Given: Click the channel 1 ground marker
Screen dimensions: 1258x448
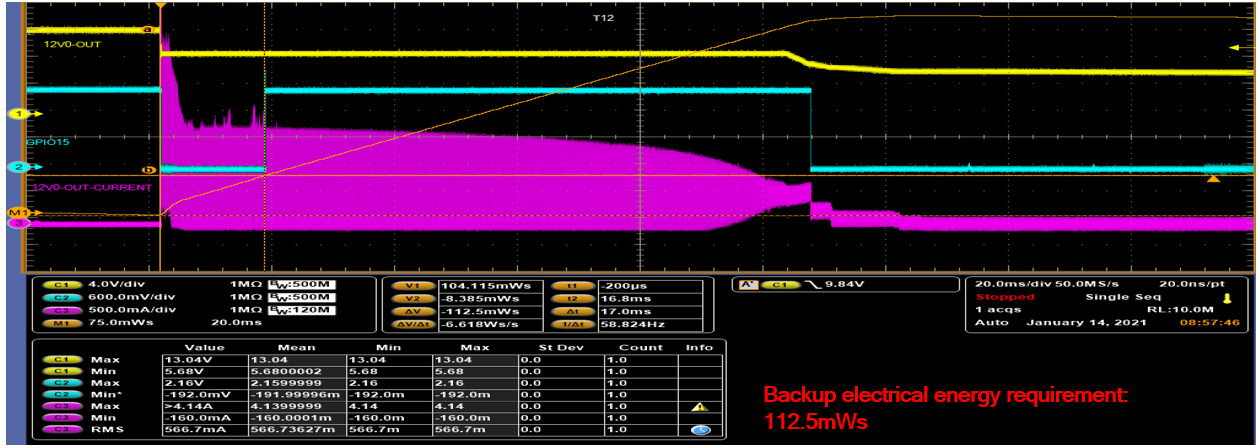Looking at the screenshot, I should 17,115.
